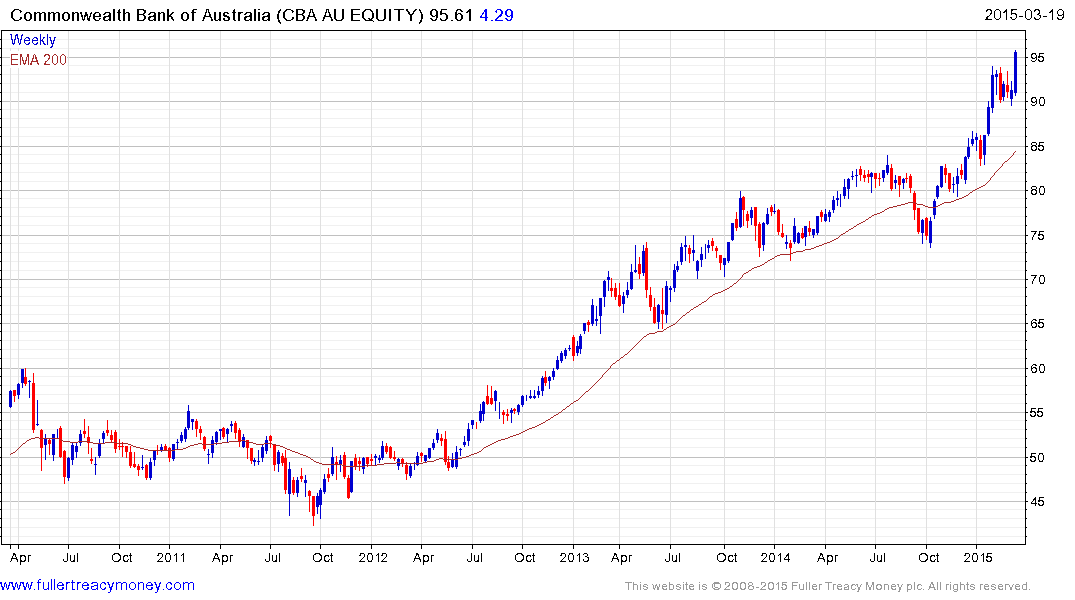Click the 65 price axis label
The width and height of the screenshot is (1075, 600).
[1038, 324]
